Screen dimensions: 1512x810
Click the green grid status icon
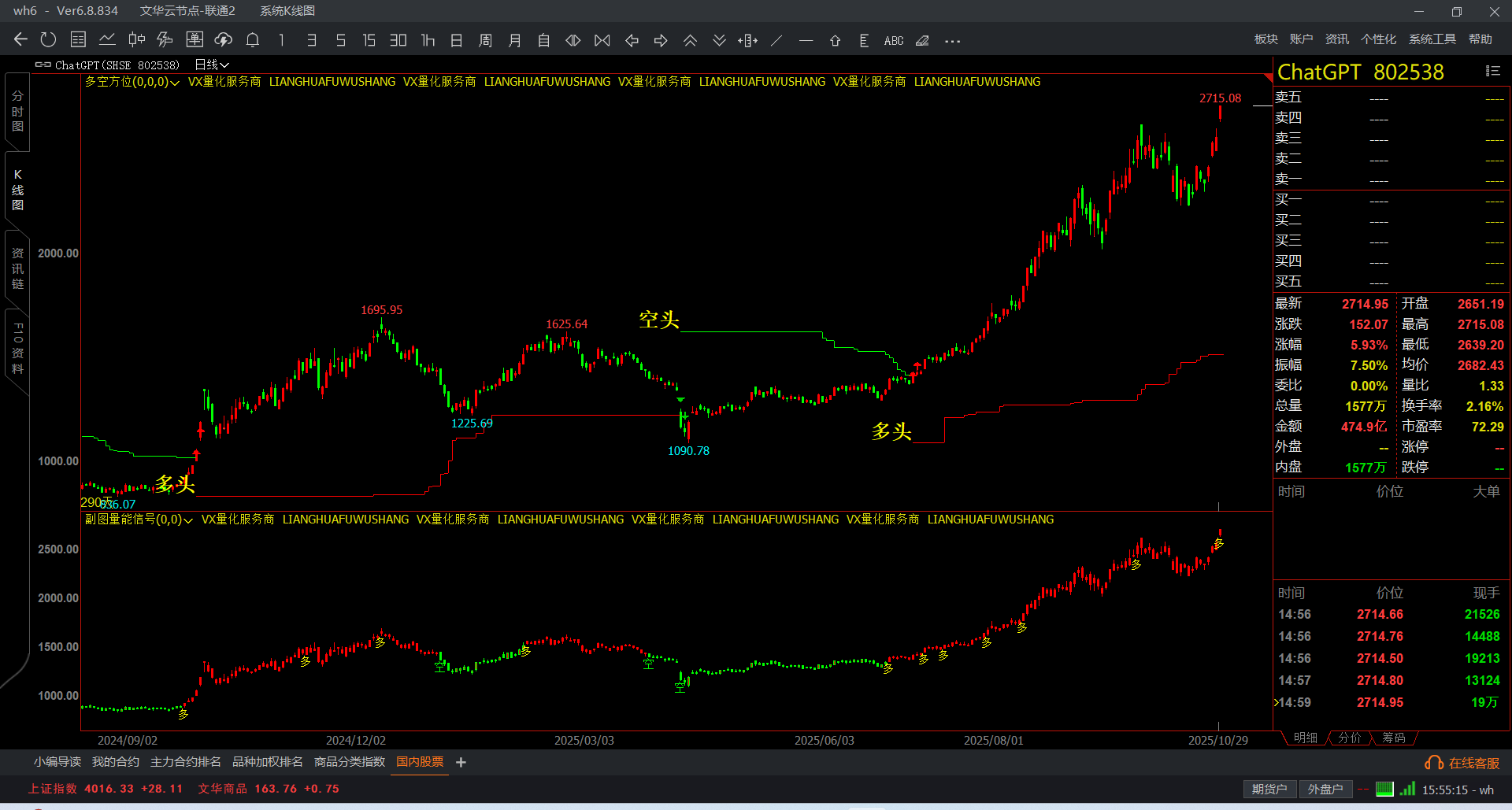(x=1384, y=789)
